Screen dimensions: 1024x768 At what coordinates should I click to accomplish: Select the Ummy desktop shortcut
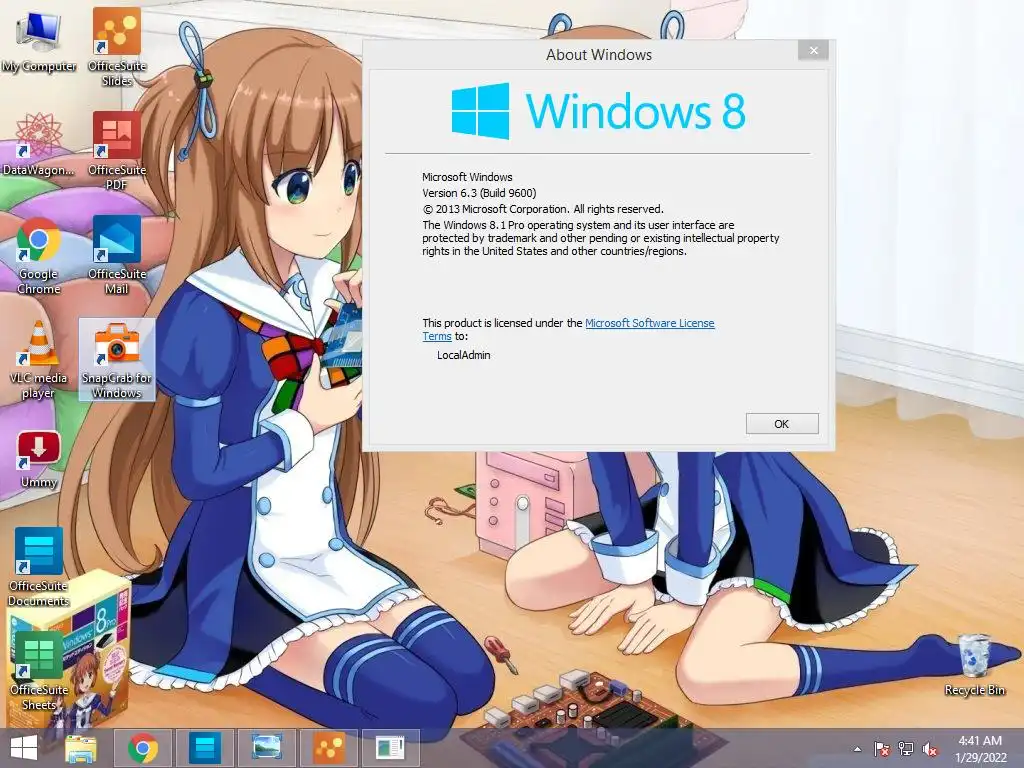click(x=39, y=460)
